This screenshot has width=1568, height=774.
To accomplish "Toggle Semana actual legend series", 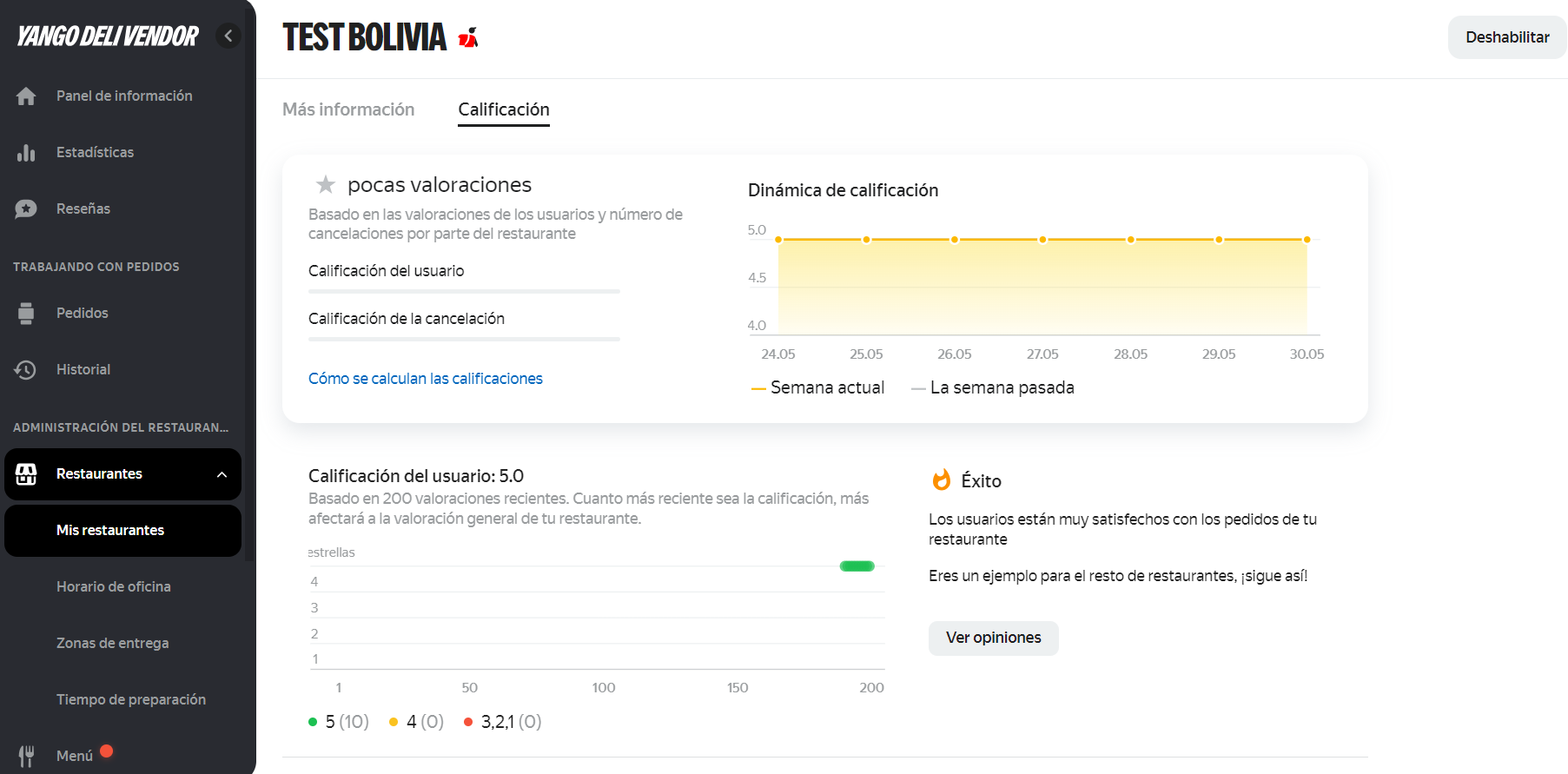I will point(817,387).
